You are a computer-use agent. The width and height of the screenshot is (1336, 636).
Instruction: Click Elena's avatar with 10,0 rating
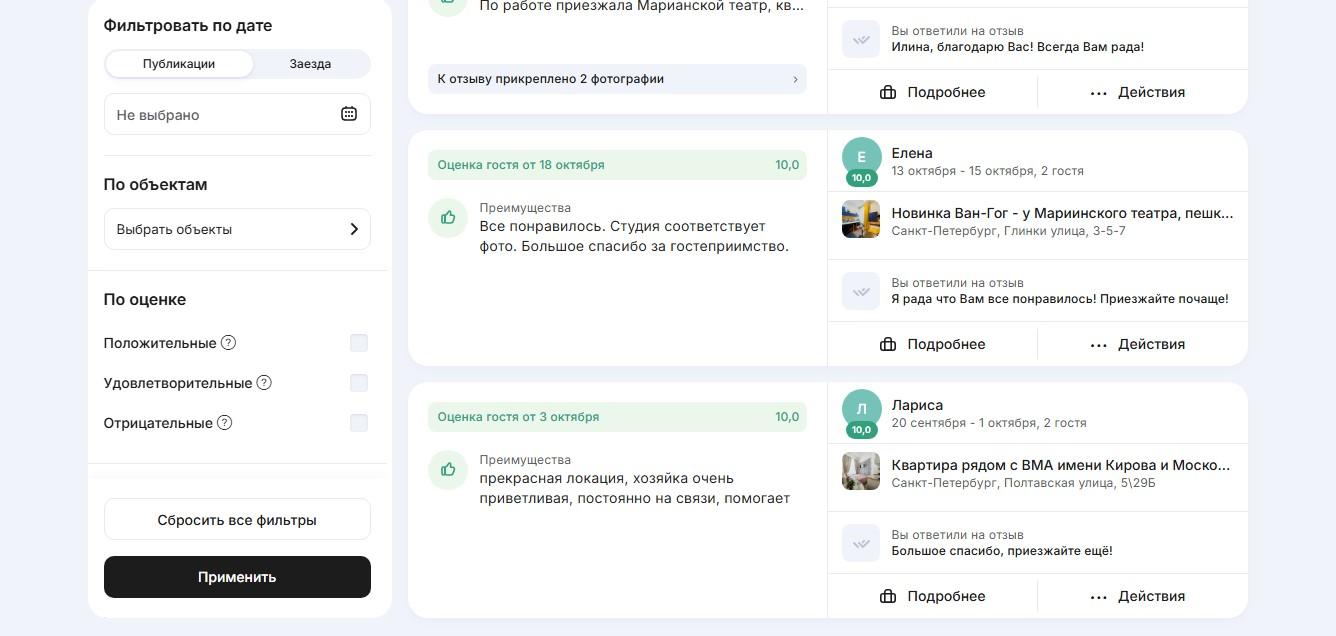click(861, 158)
